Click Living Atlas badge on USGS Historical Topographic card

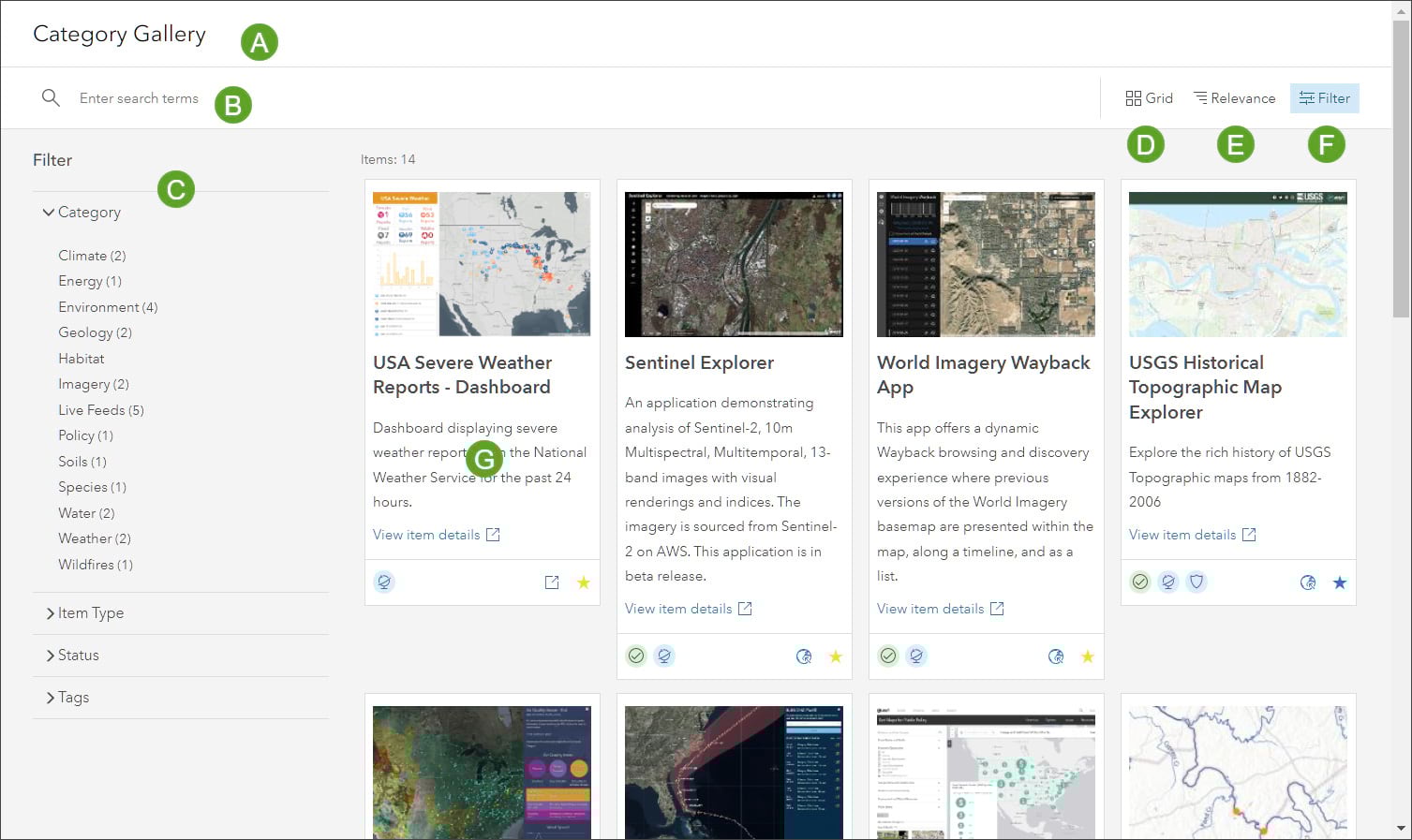(1168, 582)
